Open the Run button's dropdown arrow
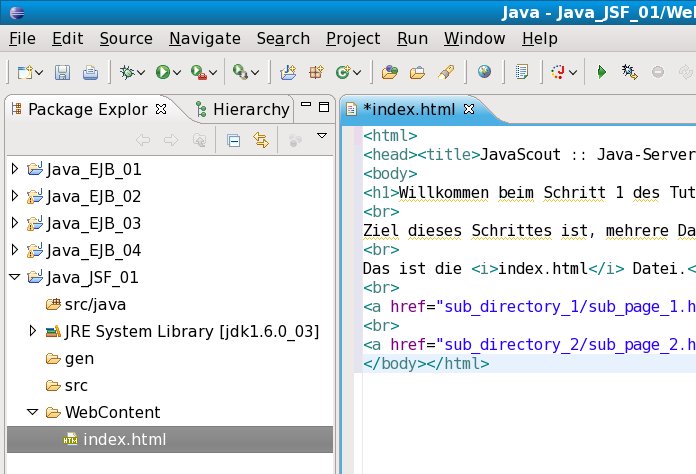Viewport: 696px width, 474px height. point(177,73)
